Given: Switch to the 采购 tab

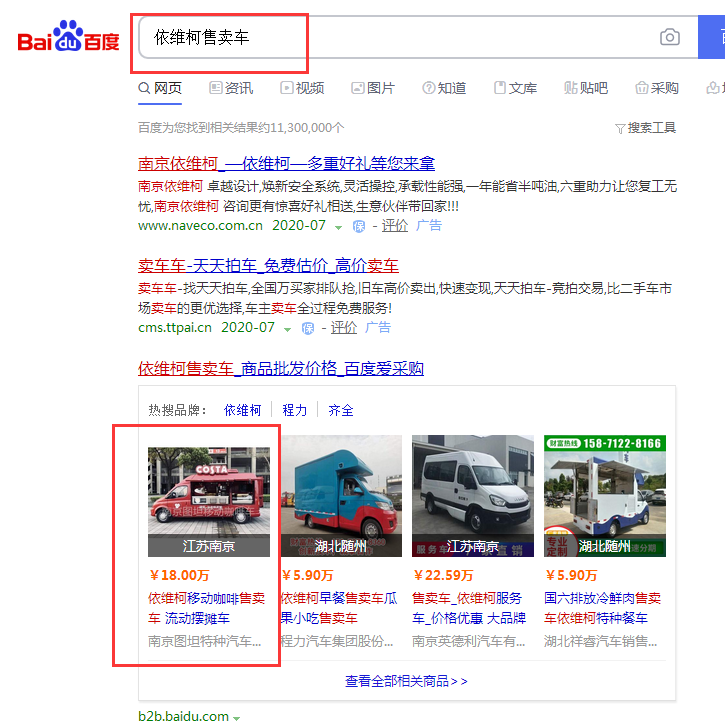Looking at the screenshot, I should [x=657, y=88].
